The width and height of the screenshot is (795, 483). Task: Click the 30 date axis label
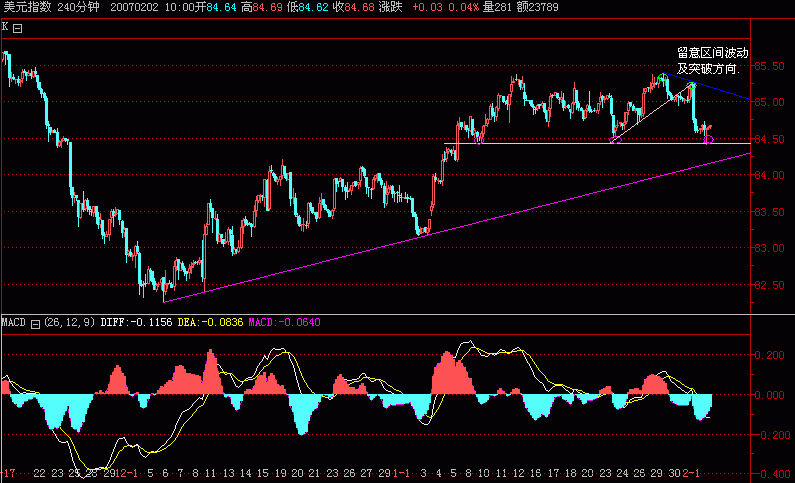pyautogui.click(x=674, y=473)
